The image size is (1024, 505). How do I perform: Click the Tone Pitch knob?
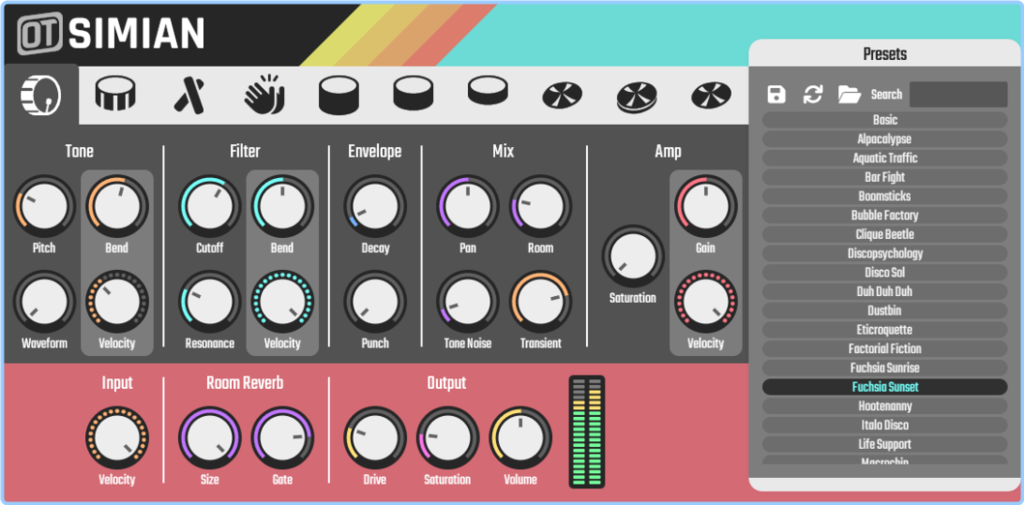pyautogui.click(x=44, y=206)
